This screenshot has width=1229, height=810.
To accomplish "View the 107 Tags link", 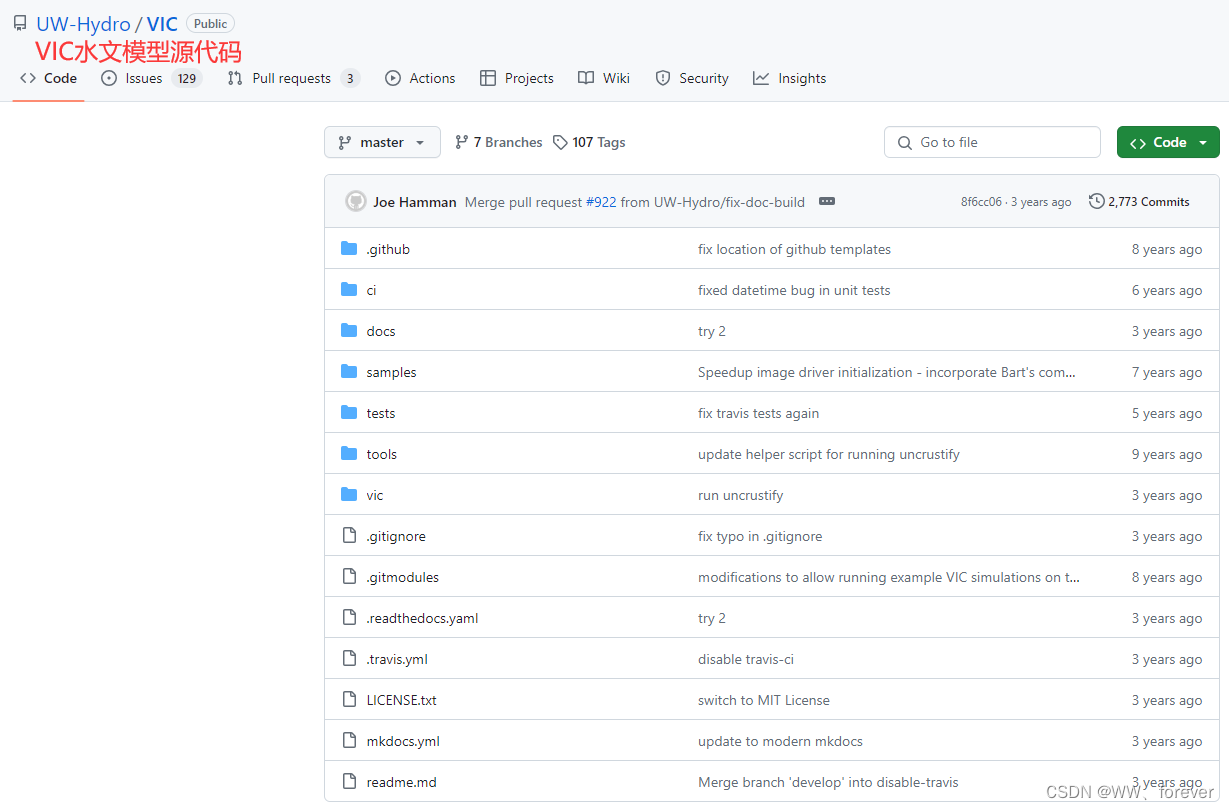I will [589, 142].
